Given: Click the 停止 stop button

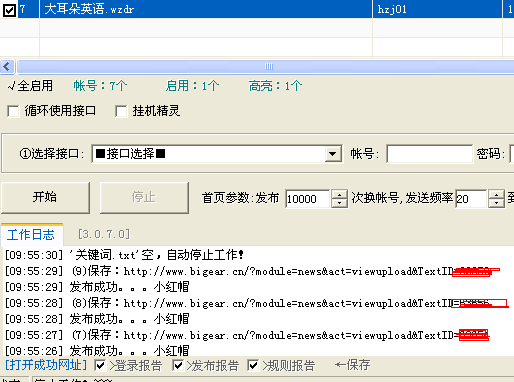Looking at the screenshot, I should (x=144, y=197).
